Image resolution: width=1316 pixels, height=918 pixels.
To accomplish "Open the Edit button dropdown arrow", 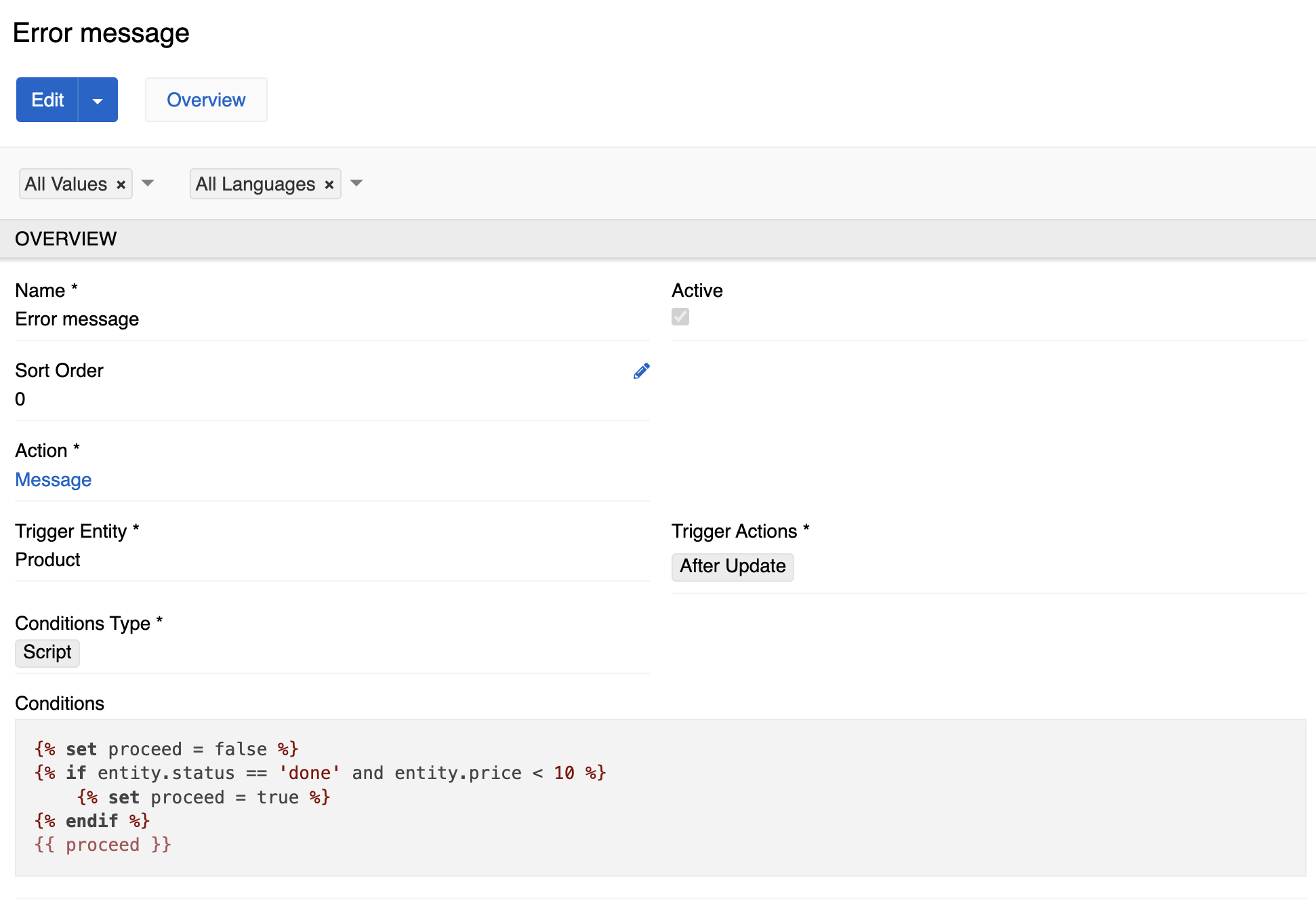I will click(x=98, y=100).
